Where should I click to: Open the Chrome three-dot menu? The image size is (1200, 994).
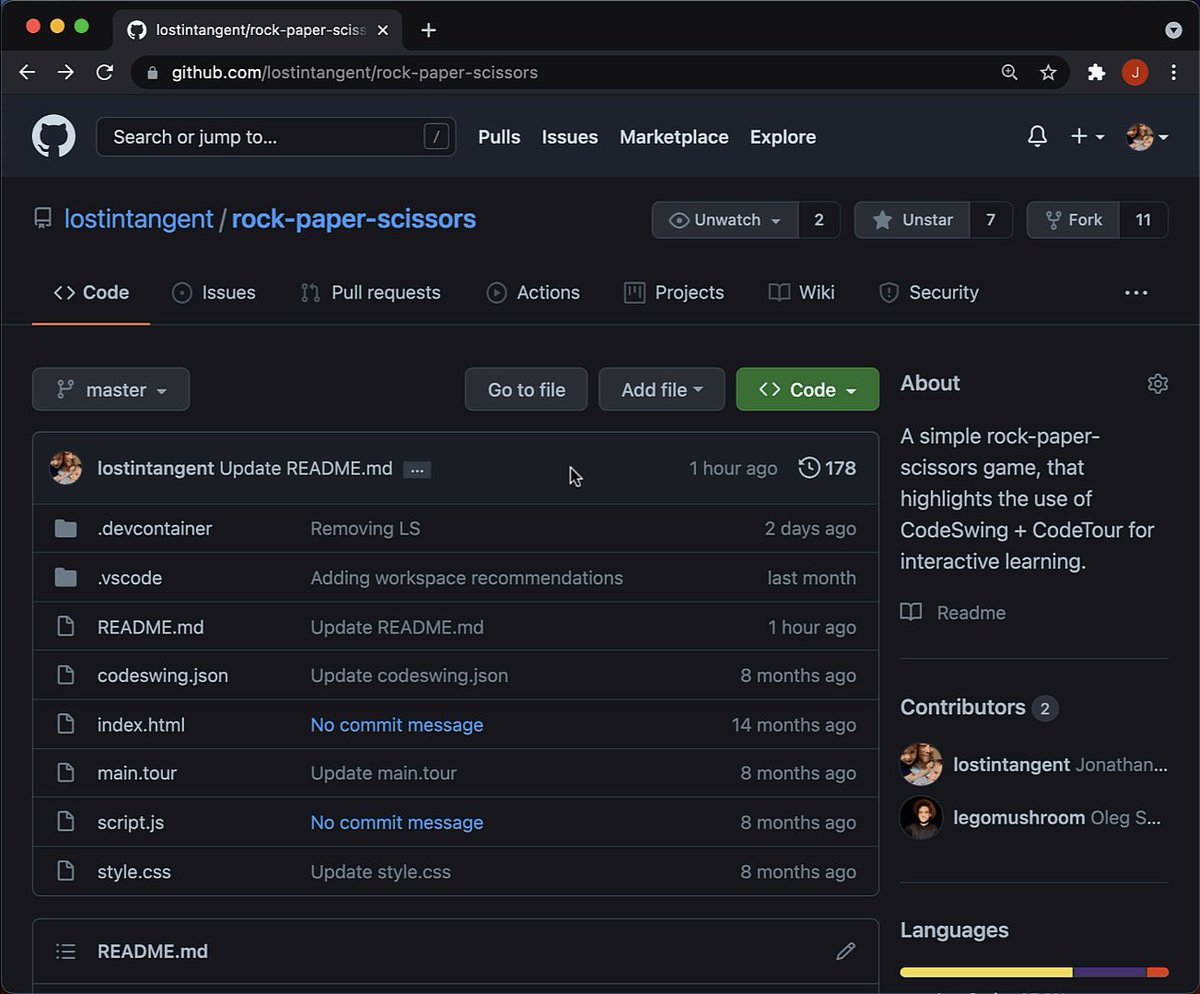pos(1174,72)
